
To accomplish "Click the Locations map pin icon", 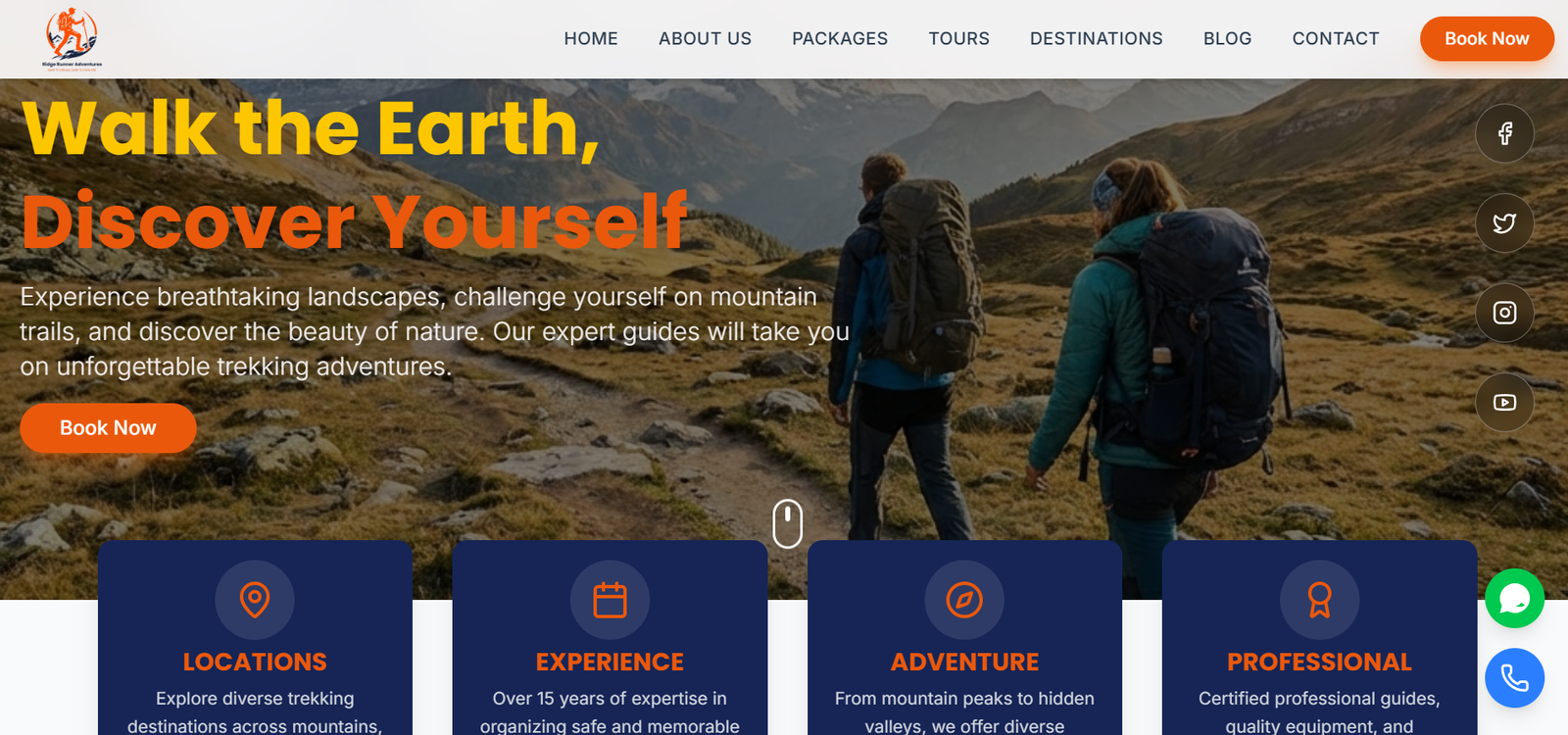I will (255, 600).
